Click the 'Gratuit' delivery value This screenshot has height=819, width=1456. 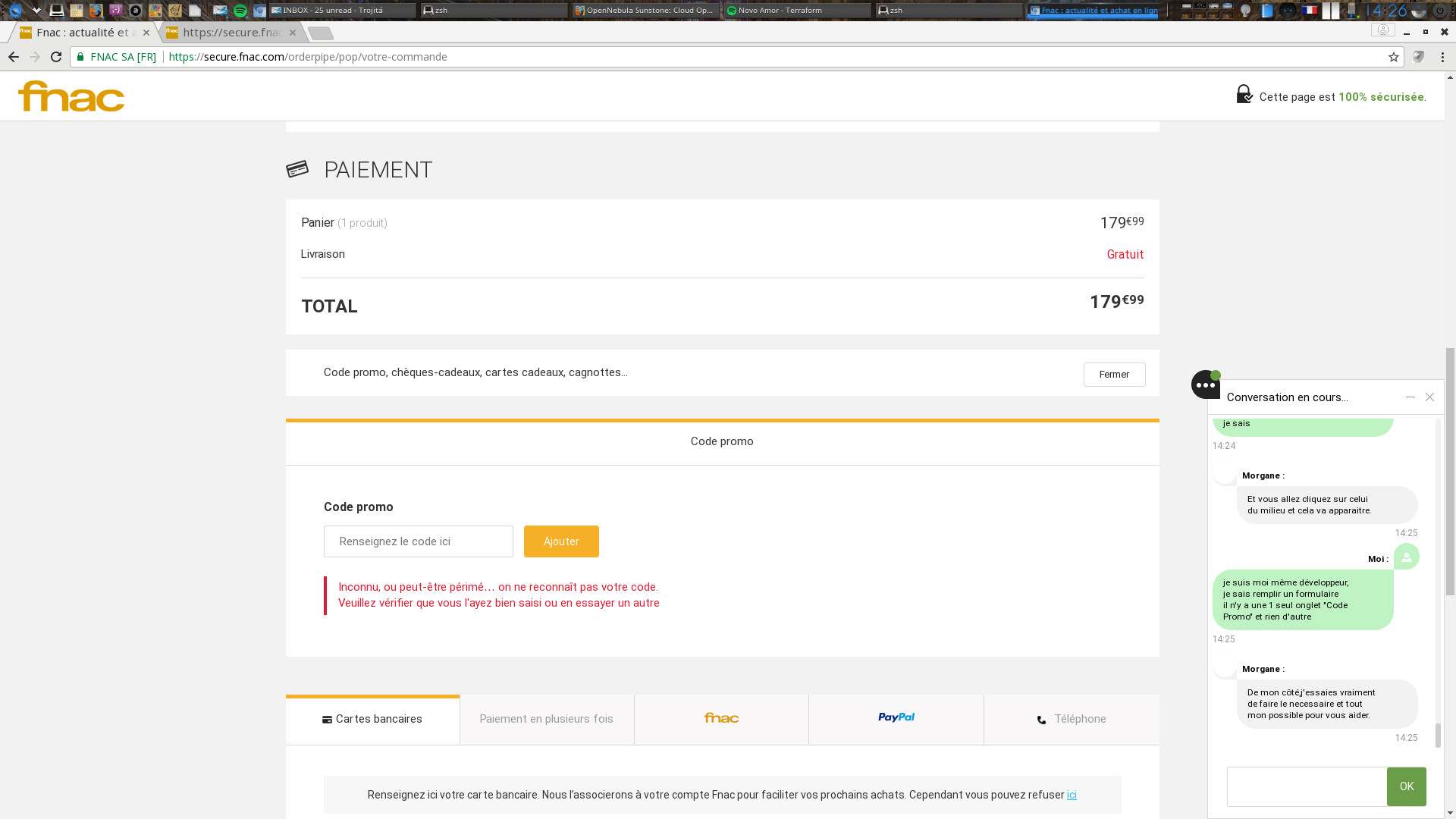pos(1125,254)
